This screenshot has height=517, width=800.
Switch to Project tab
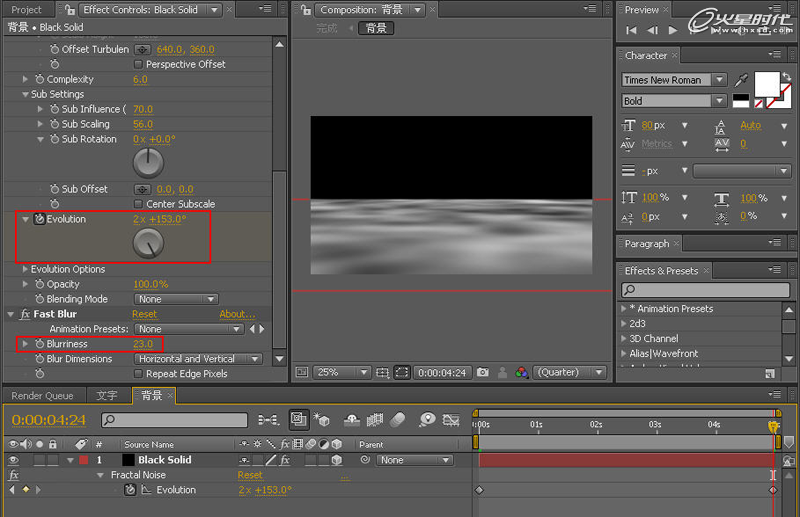click(26, 10)
